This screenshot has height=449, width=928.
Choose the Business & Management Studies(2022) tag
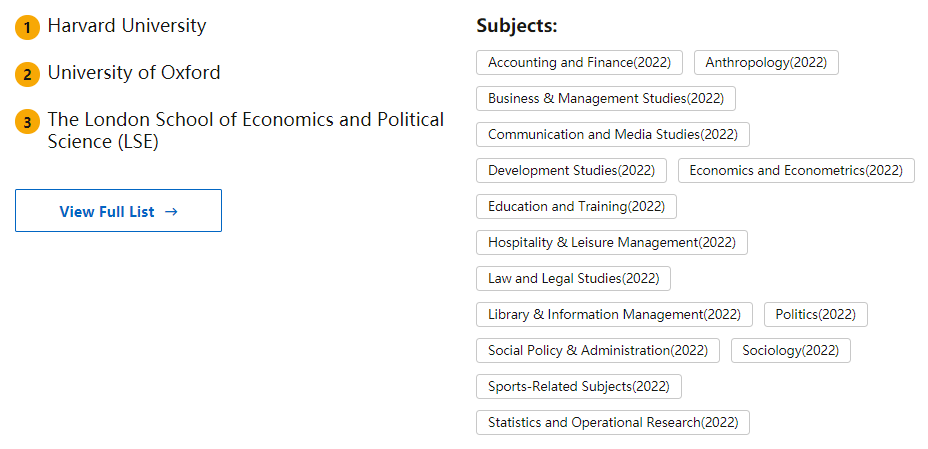point(606,98)
